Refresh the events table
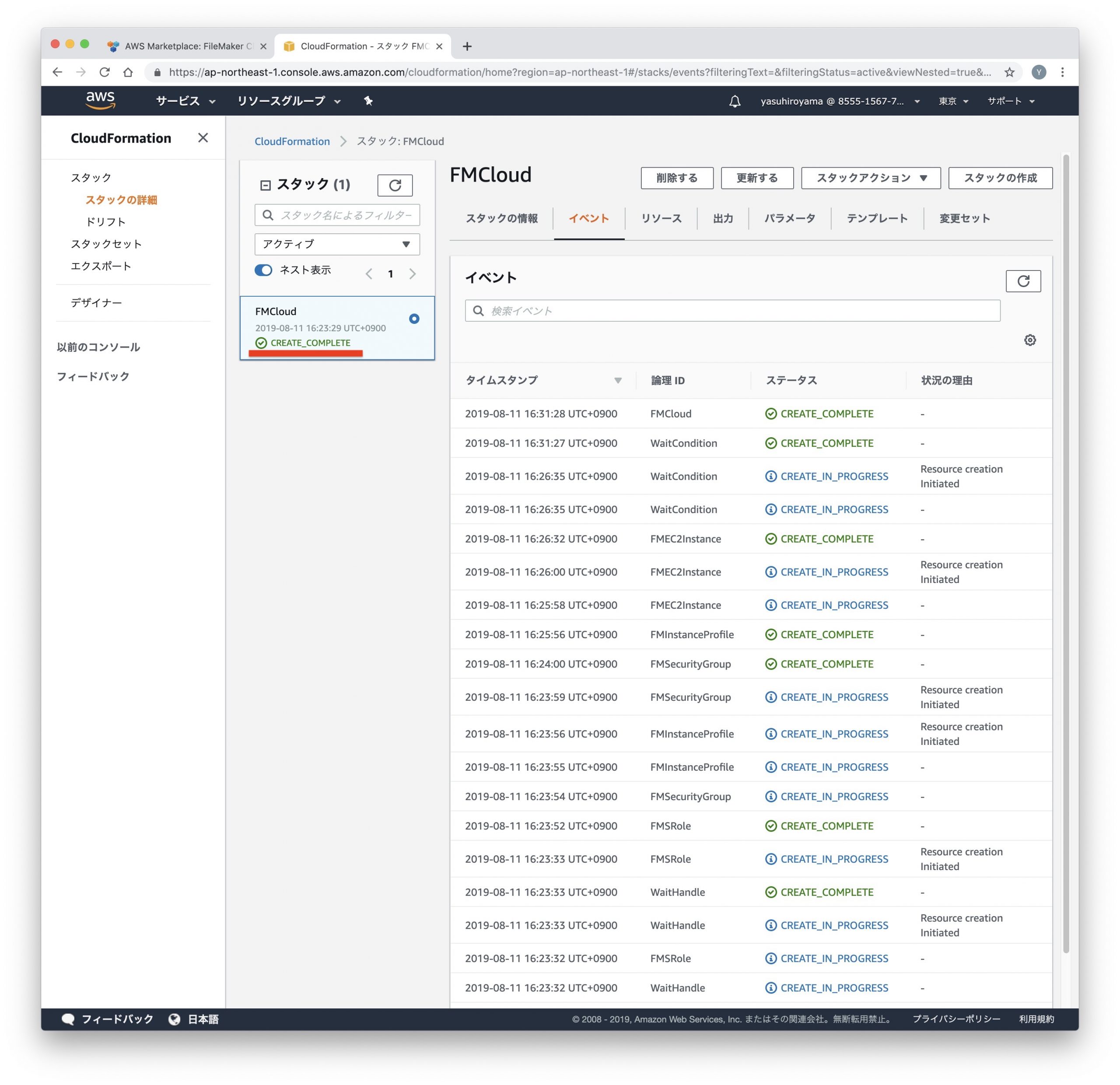The image size is (1120, 1085). click(1022, 281)
